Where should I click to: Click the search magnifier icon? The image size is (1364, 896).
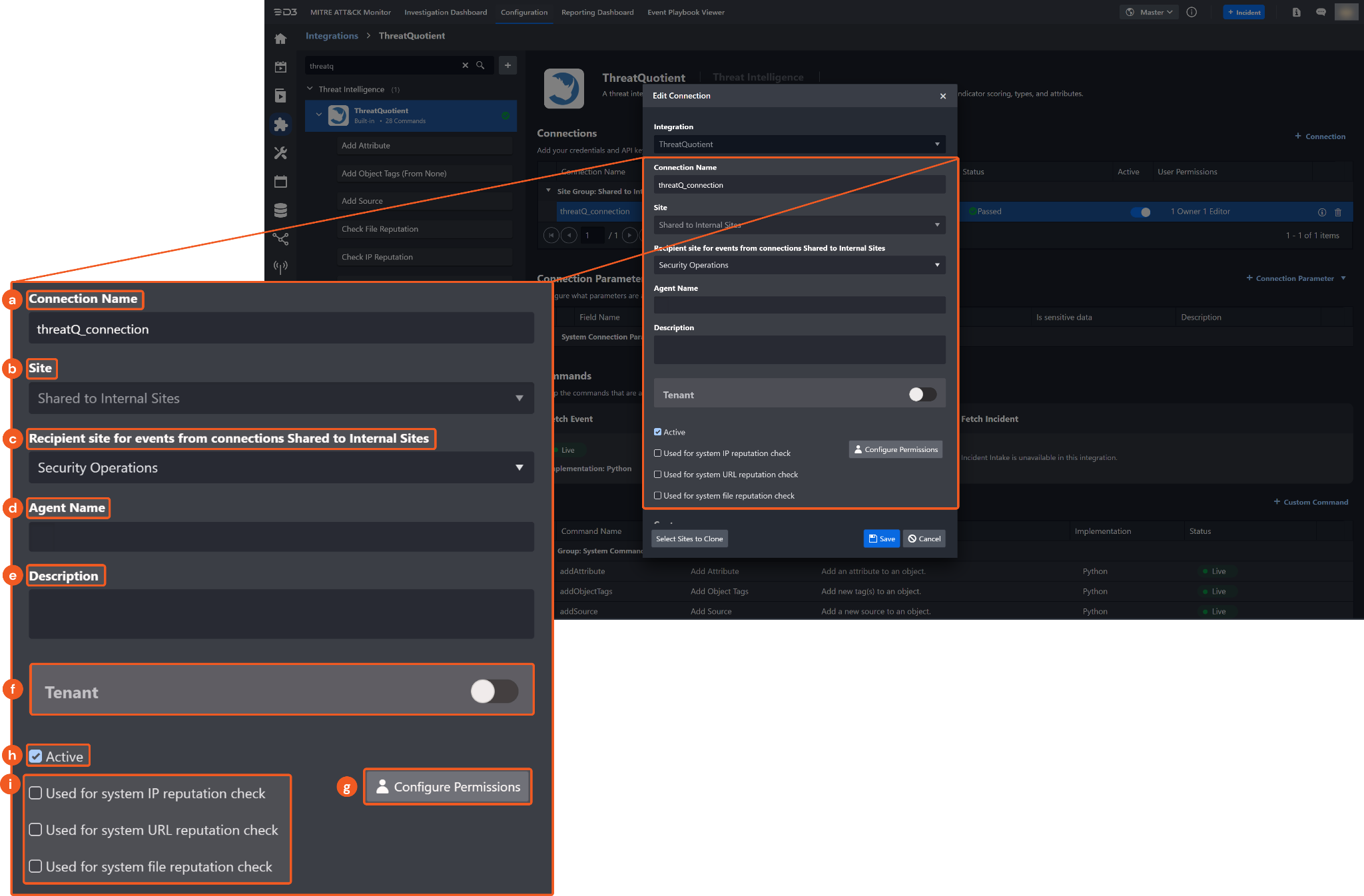480,65
